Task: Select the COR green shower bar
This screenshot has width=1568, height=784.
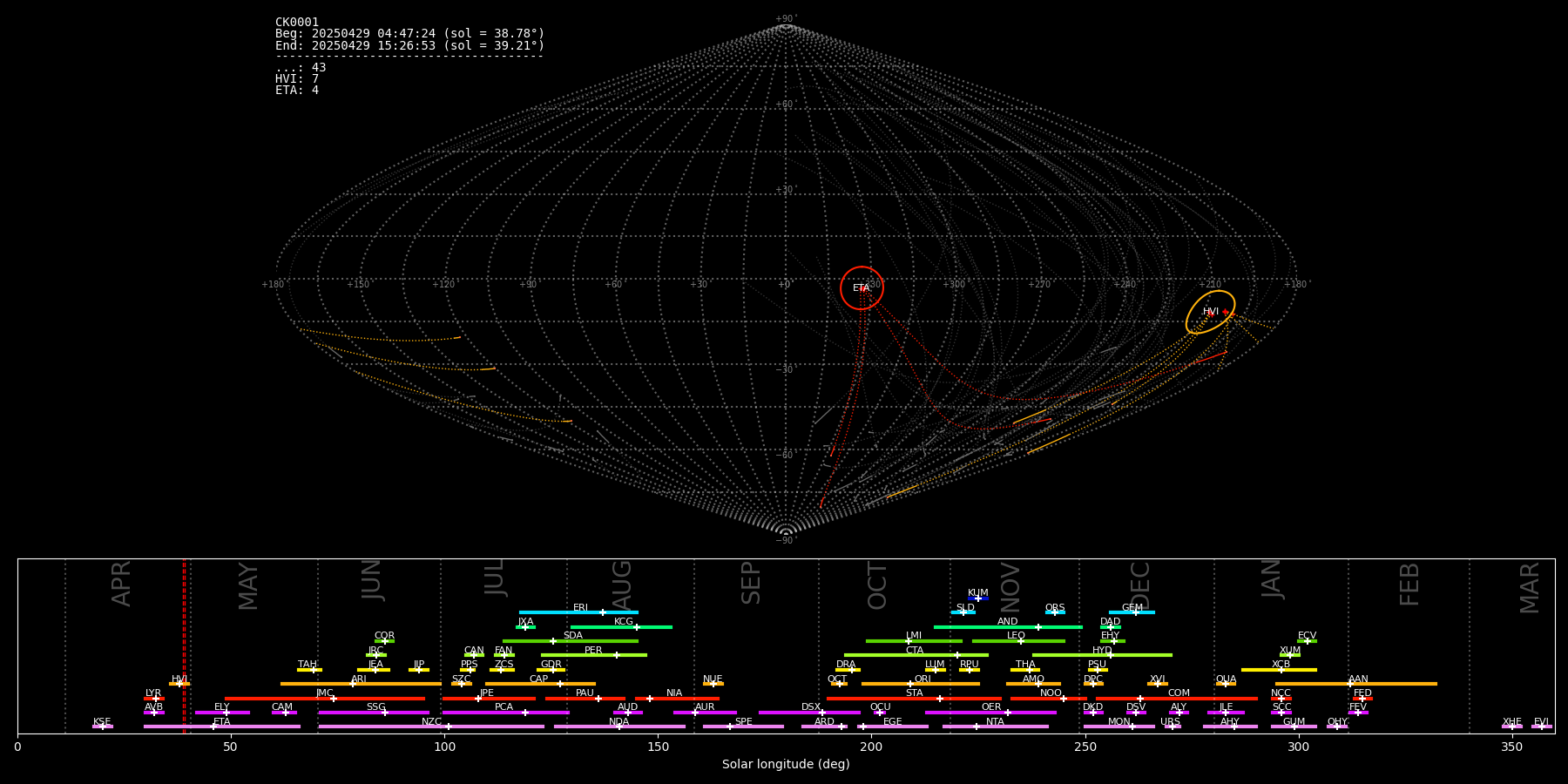Action: coord(384,641)
